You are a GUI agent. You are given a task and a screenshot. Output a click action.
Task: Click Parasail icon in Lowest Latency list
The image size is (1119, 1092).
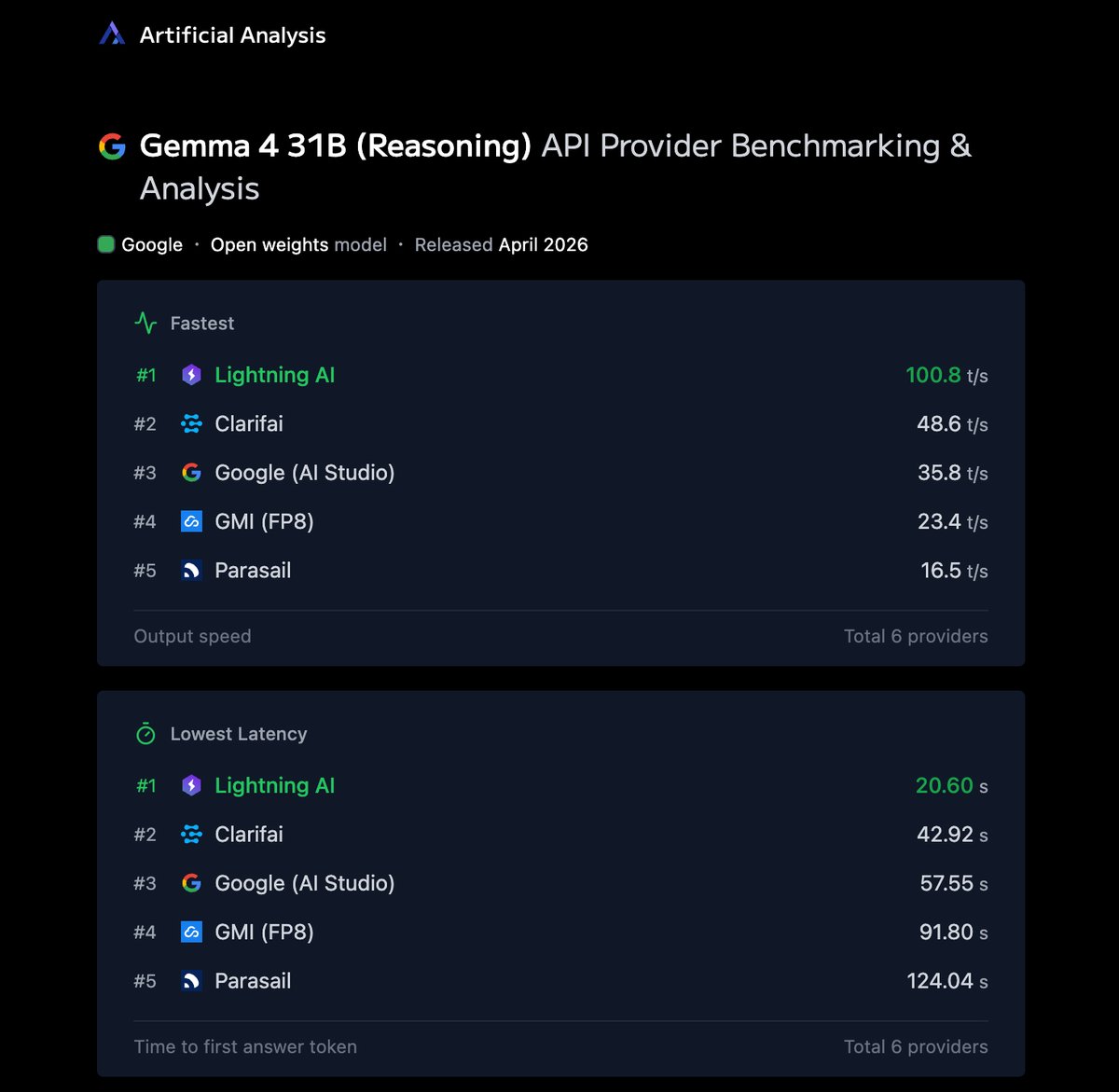pyautogui.click(x=191, y=981)
